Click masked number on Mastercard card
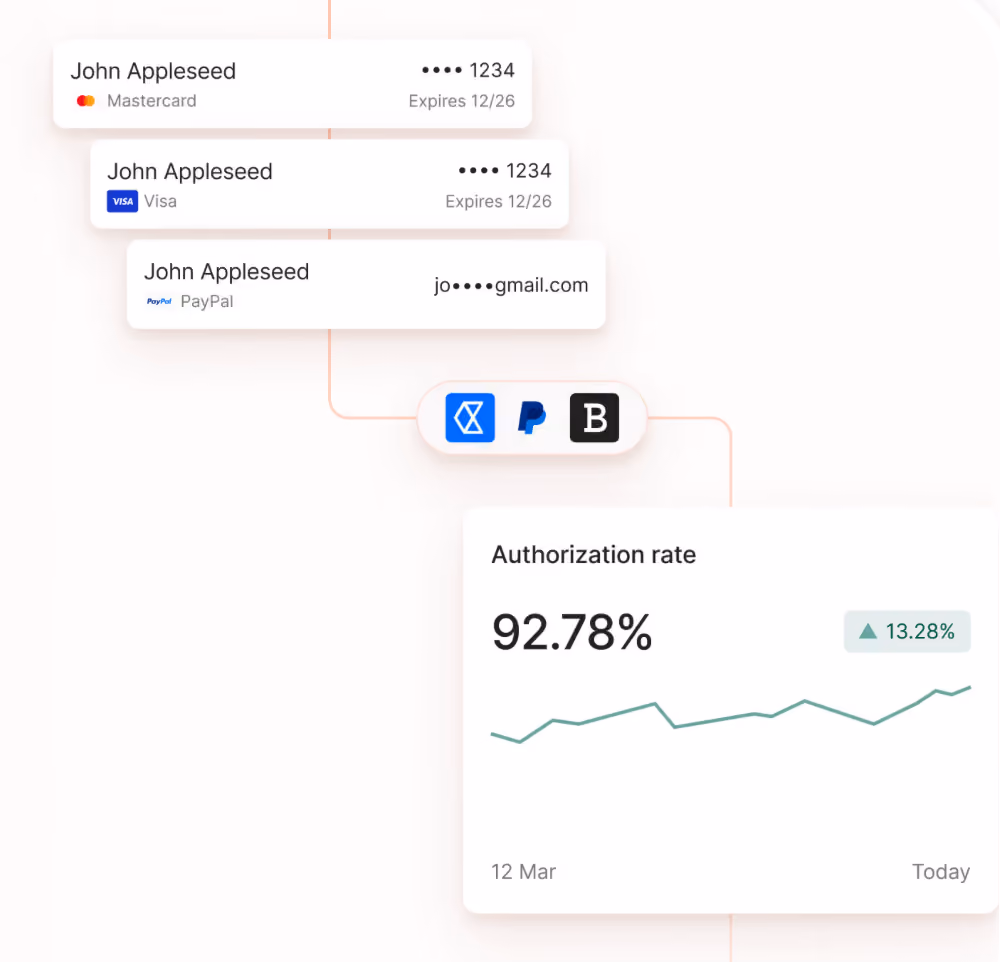Image resolution: width=1000 pixels, height=962 pixels. pos(468,70)
